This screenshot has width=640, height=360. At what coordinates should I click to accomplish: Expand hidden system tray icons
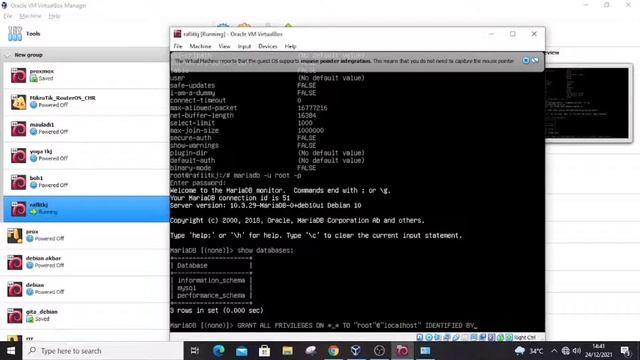tap(554, 351)
